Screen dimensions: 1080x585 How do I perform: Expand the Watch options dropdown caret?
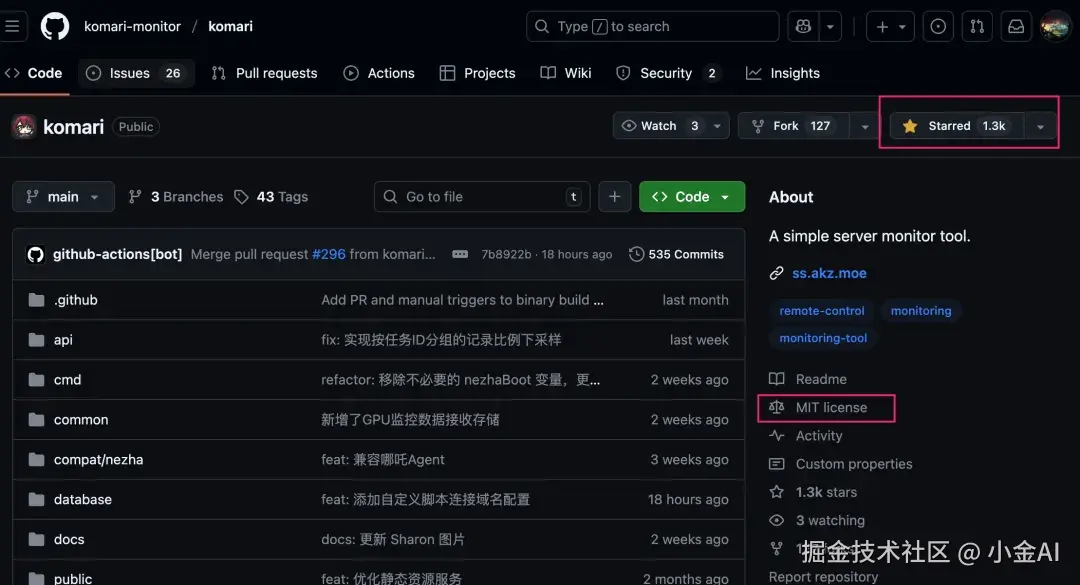[x=718, y=126]
